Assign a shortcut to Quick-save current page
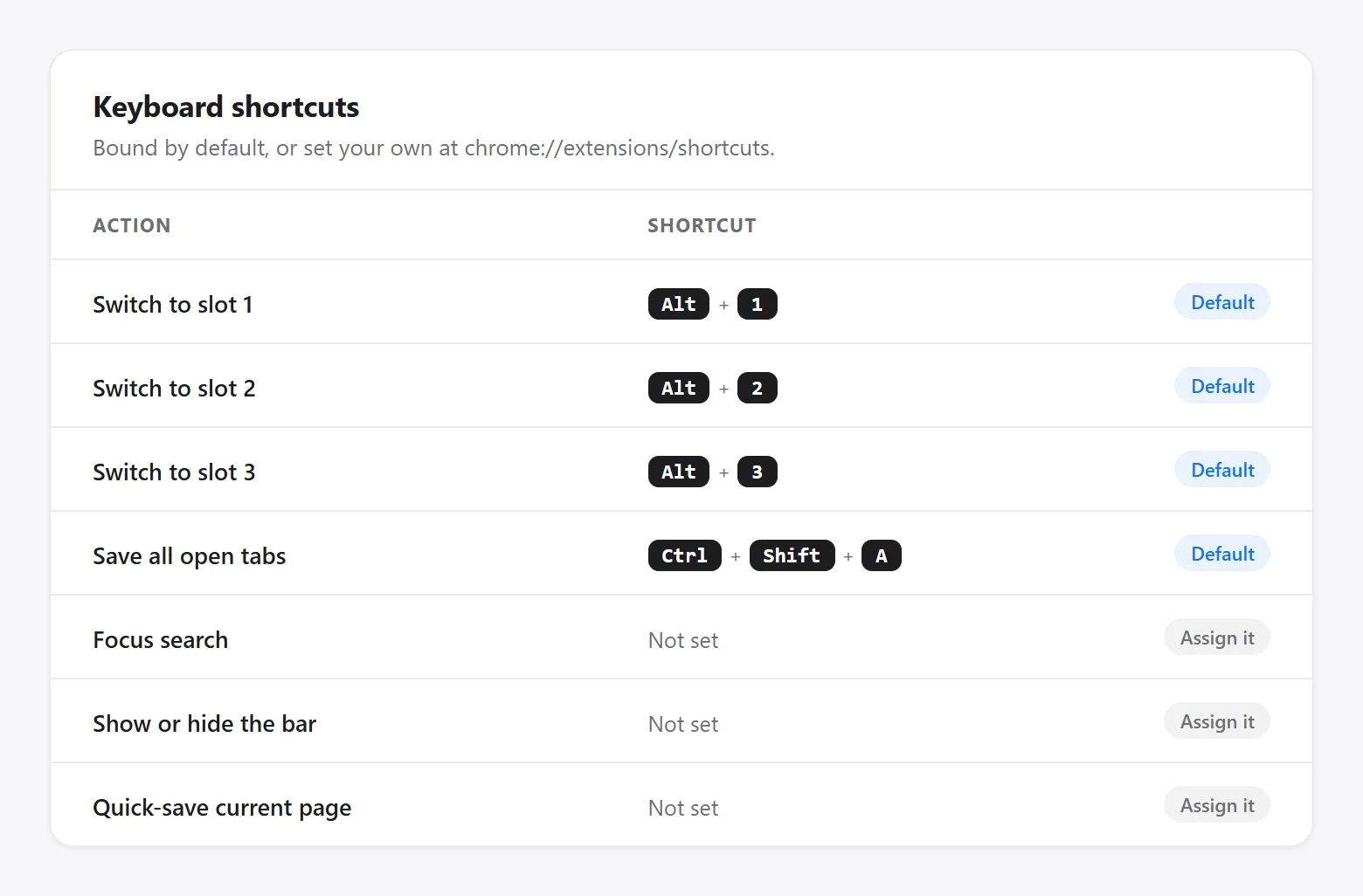 1216,805
